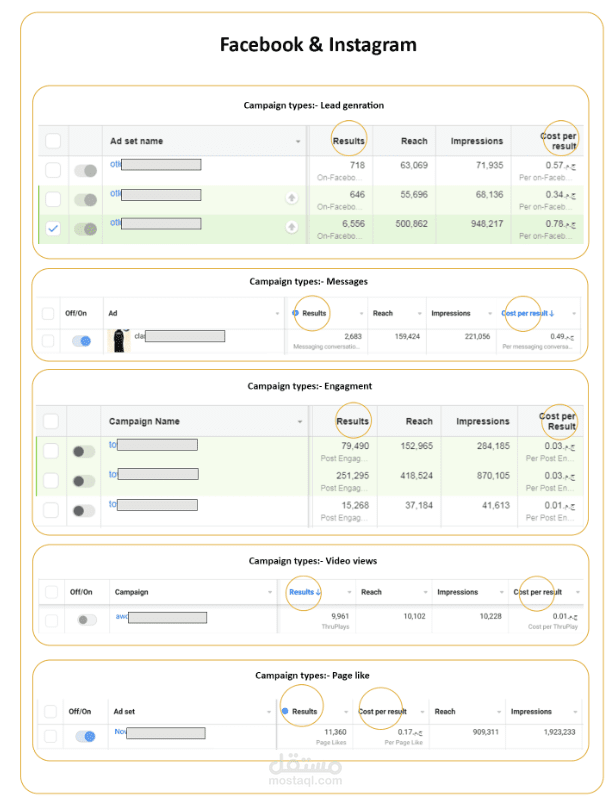Enable the campaign switch in the 251,295 results row
This screenshot has width=612, height=803.
point(84,481)
